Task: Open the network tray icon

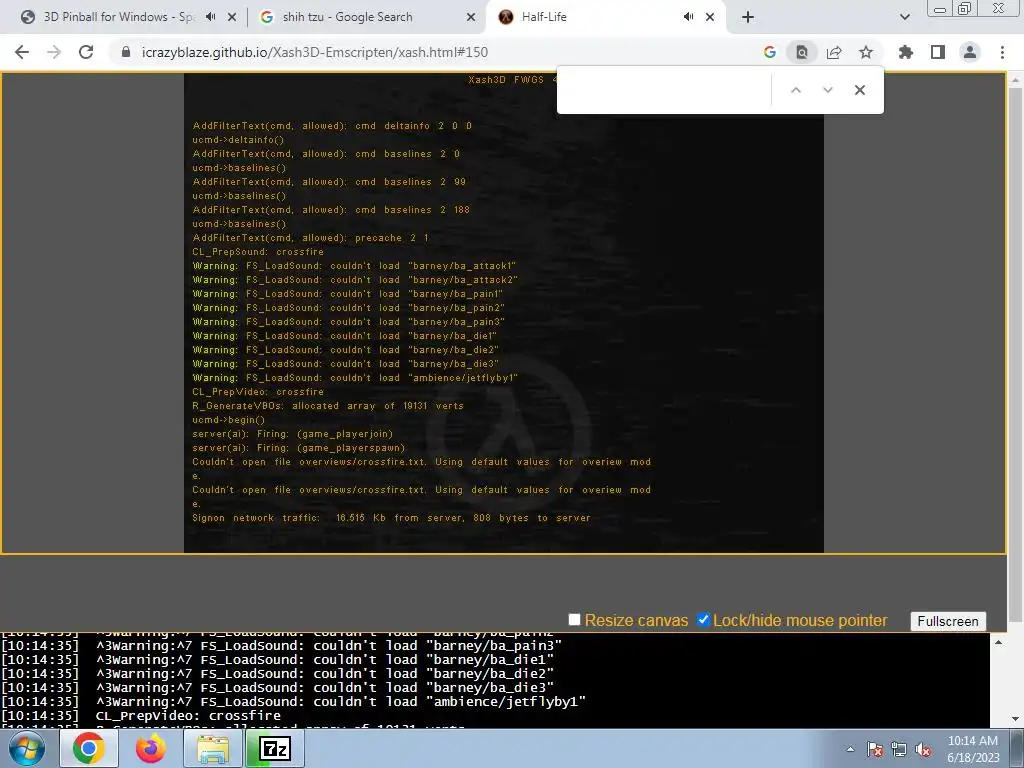Action: pyautogui.click(x=899, y=749)
